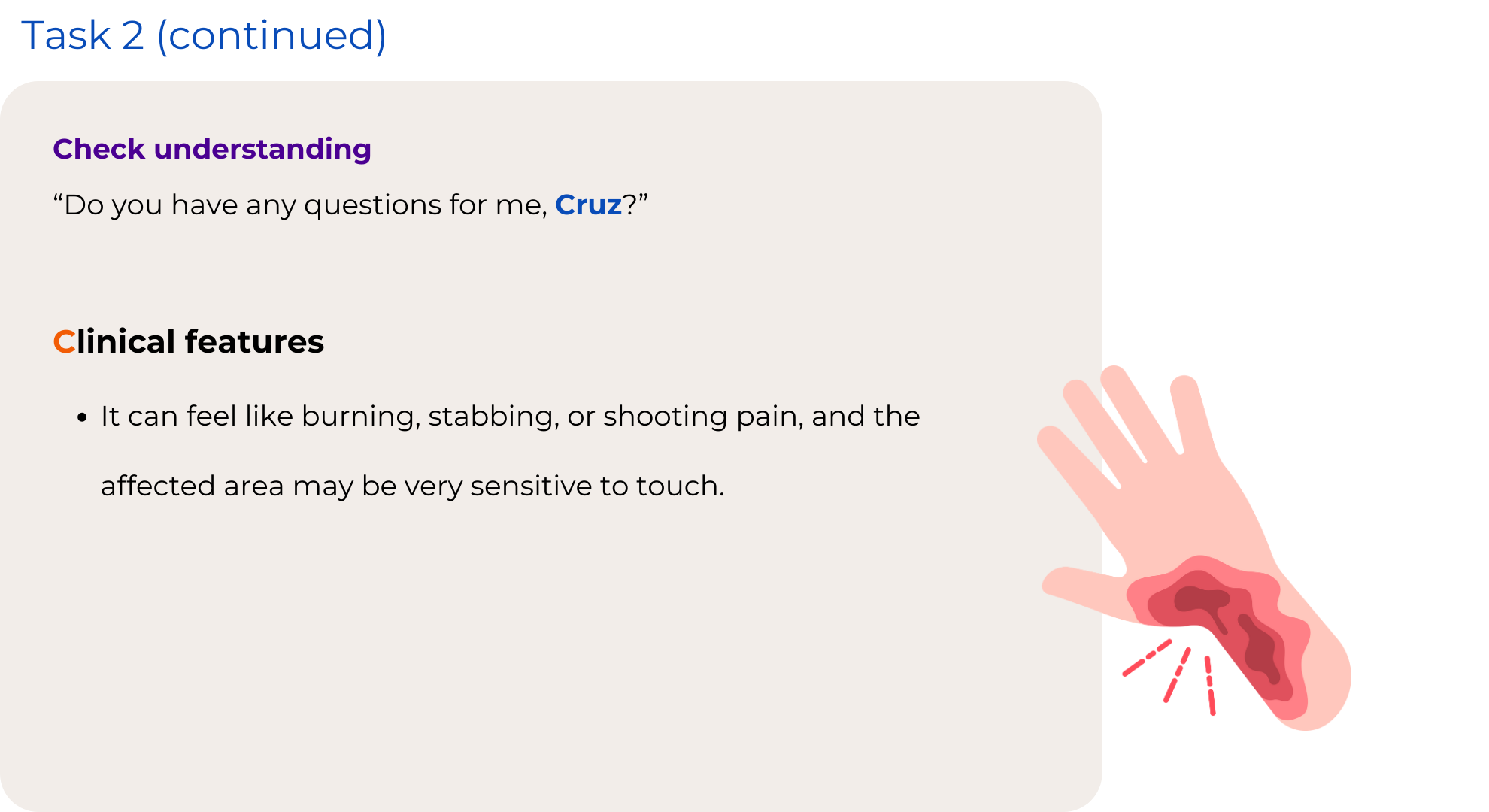Click the bold blue name 'Cruz'
This screenshot has width=1489, height=812.
[x=588, y=205]
